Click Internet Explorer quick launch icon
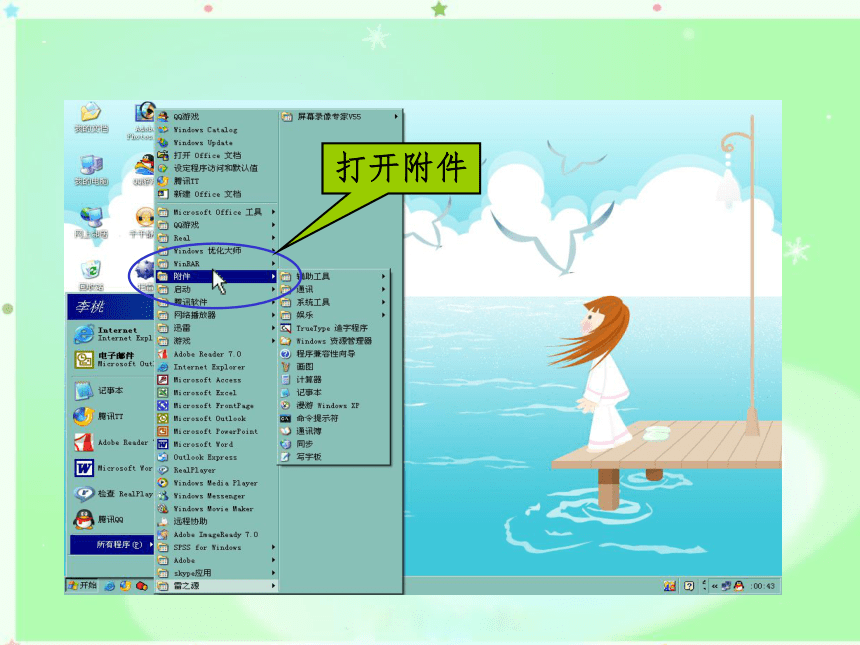 click(110, 586)
